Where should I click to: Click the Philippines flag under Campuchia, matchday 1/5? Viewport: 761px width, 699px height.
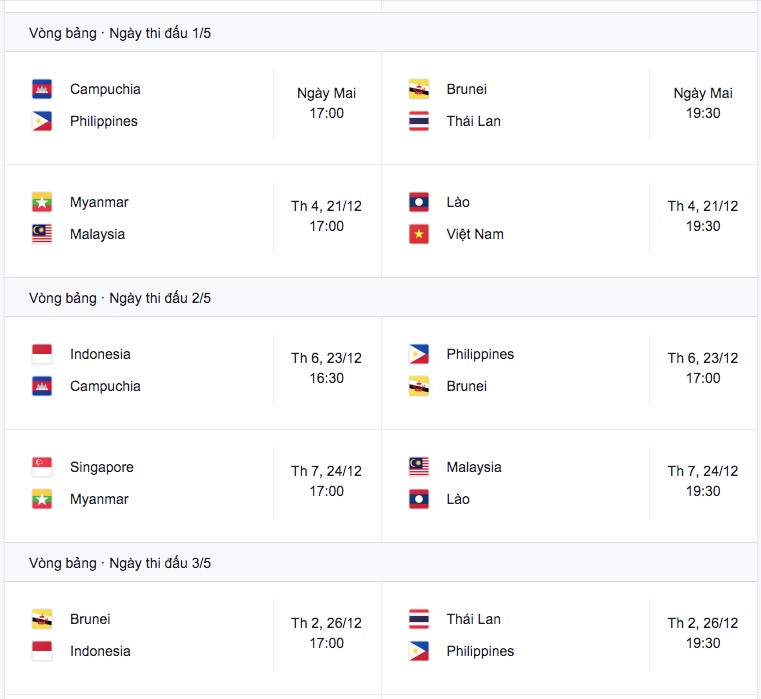click(x=42, y=121)
